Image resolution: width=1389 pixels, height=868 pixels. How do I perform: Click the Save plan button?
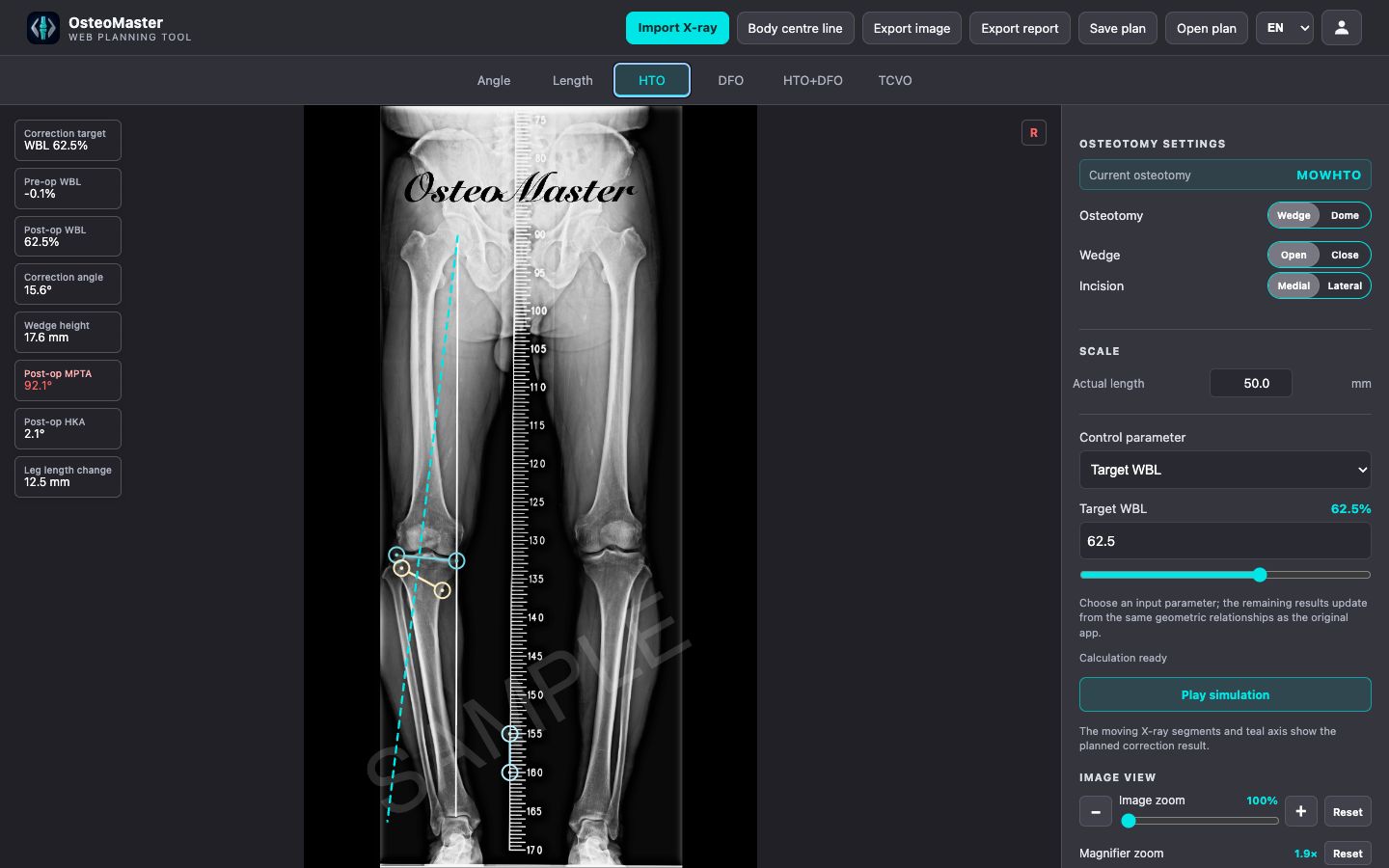click(x=1118, y=28)
